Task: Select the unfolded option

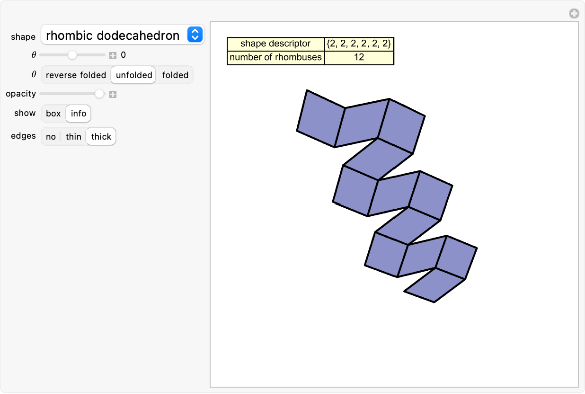Action: pyautogui.click(x=134, y=75)
